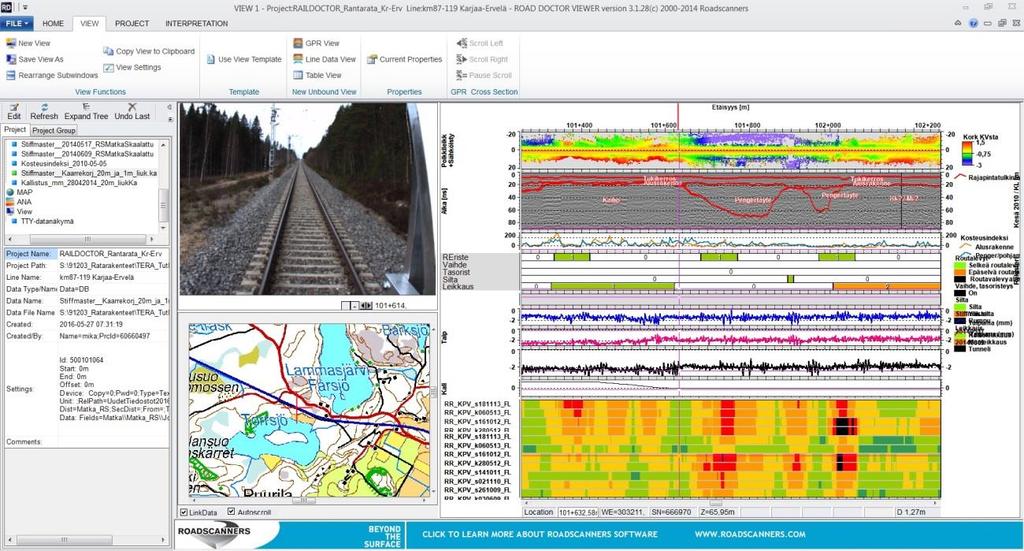This screenshot has width=1024, height=551.
Task: Click the Z=65,95m status bar value
Action: pyautogui.click(x=716, y=512)
